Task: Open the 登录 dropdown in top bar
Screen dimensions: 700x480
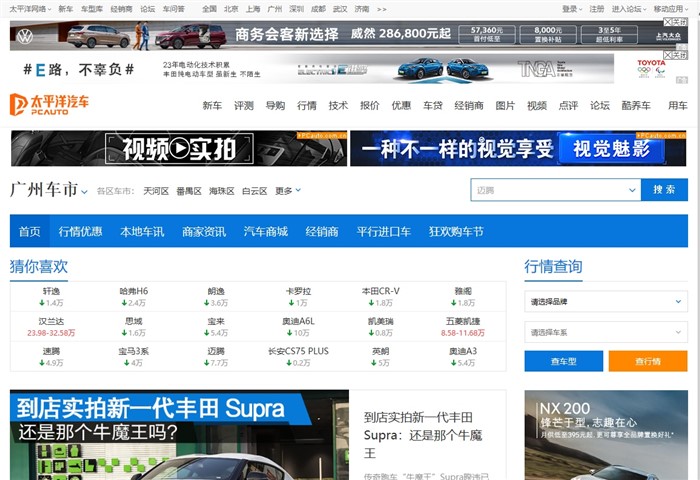Action: tap(572, 9)
